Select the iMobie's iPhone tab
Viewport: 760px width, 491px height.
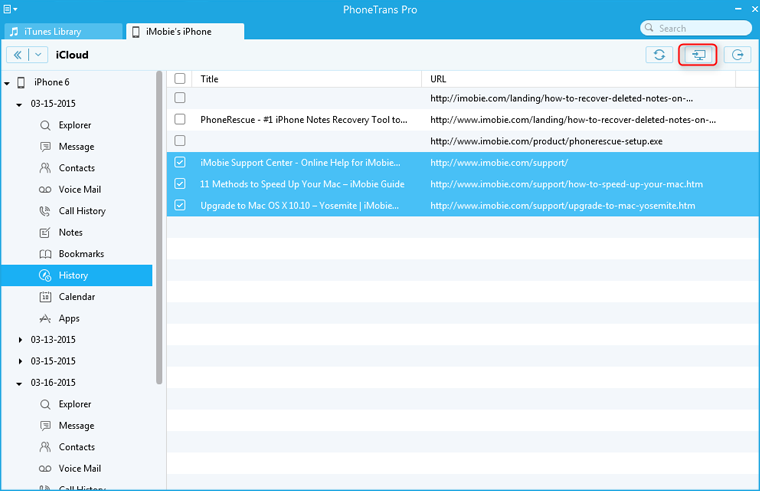point(185,32)
